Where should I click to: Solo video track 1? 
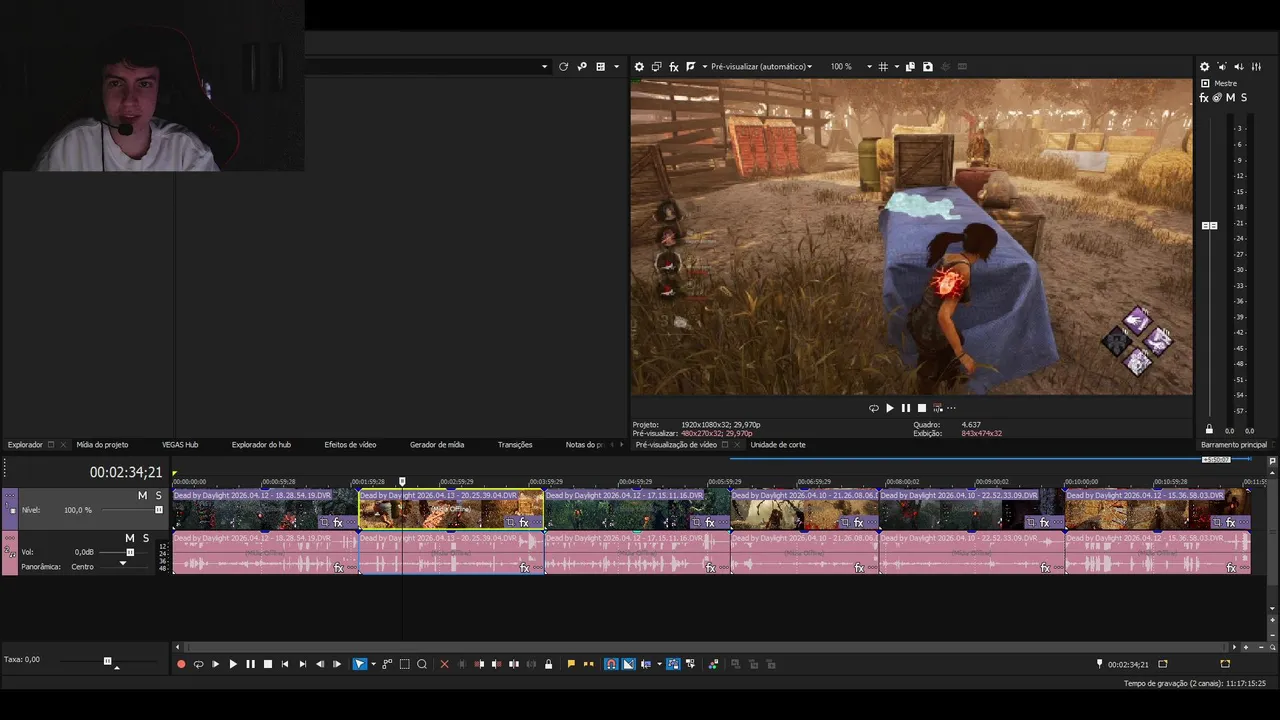tap(158, 496)
